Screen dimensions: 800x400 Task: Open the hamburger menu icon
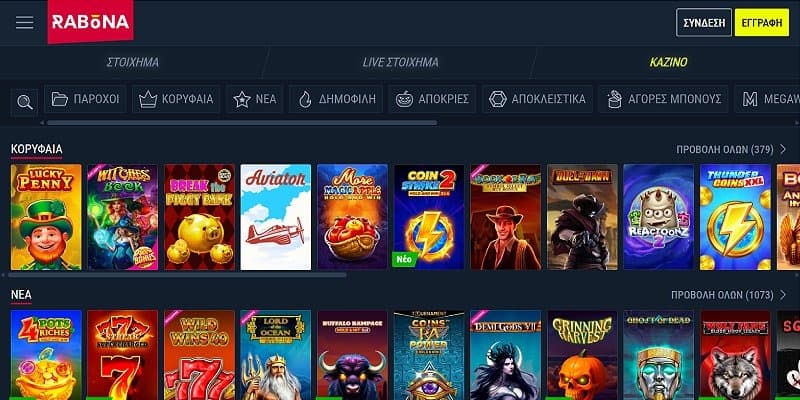24,22
